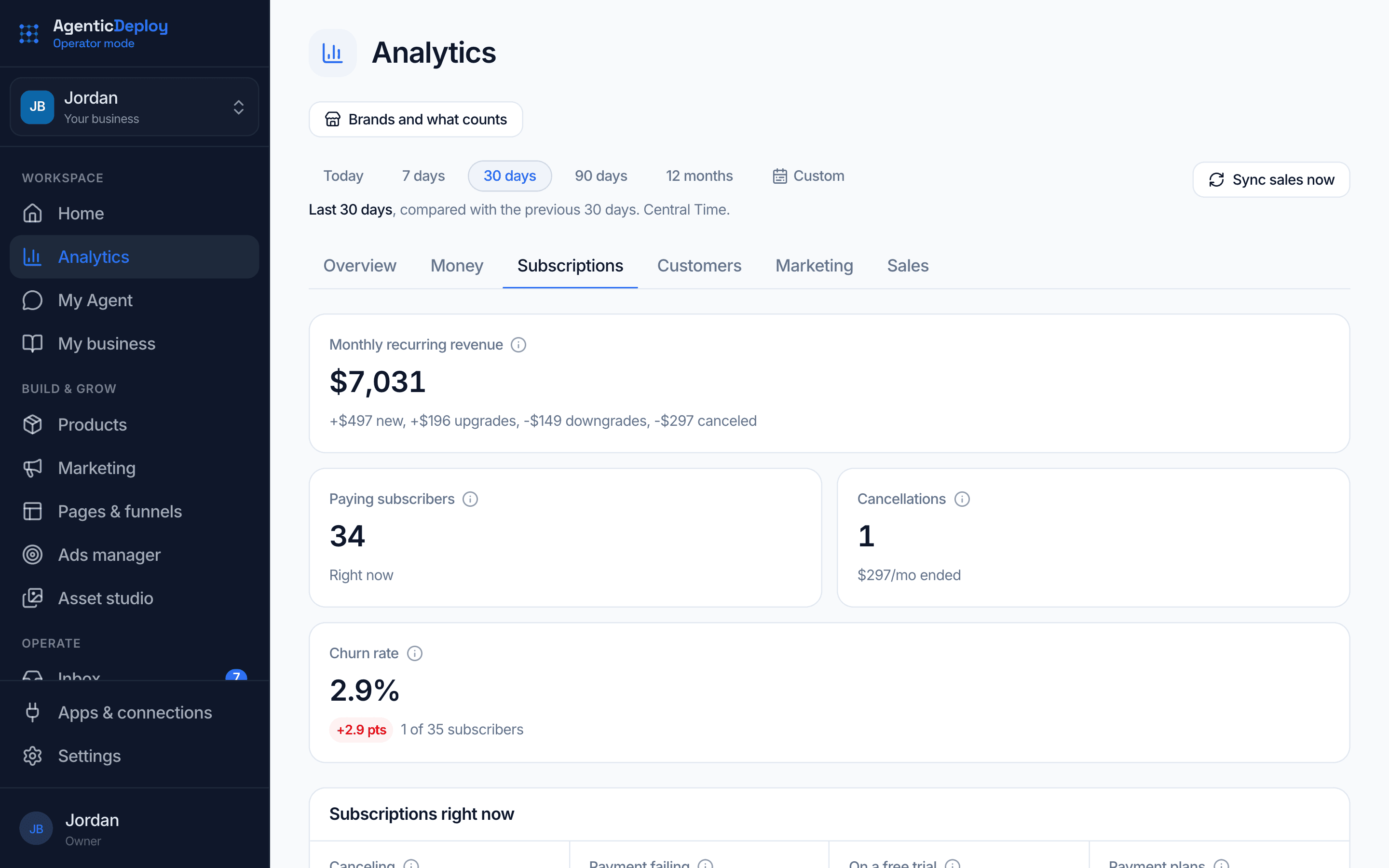Switch to the Customers tab
The height and width of the screenshot is (868, 1389).
coord(699,266)
